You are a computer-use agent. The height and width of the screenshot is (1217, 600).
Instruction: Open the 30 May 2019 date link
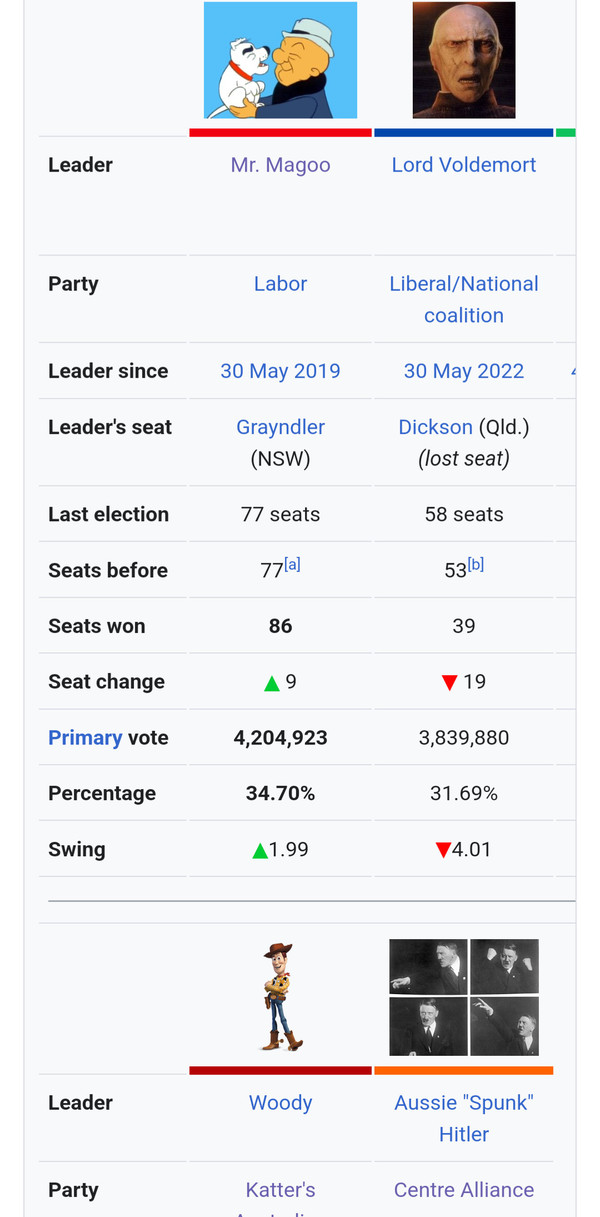280,371
